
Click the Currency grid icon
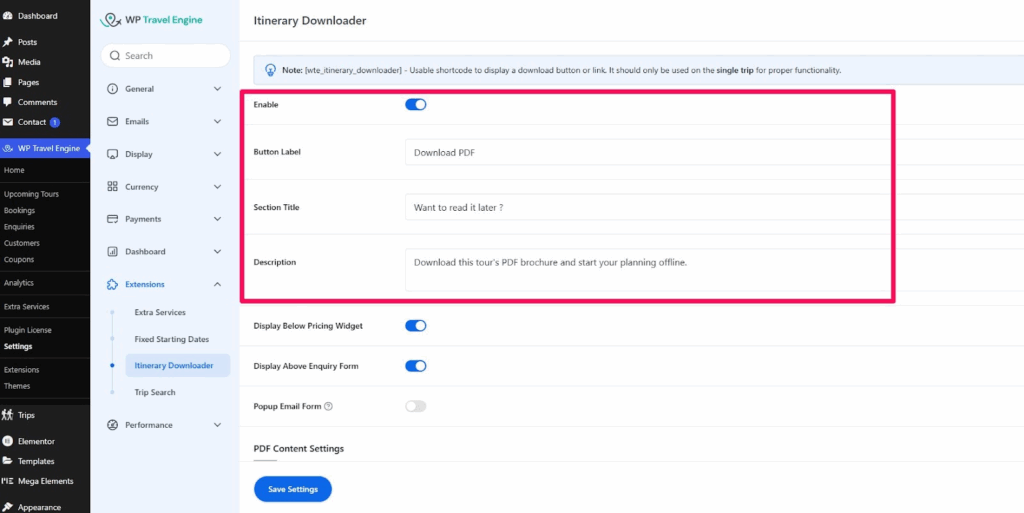coord(112,187)
